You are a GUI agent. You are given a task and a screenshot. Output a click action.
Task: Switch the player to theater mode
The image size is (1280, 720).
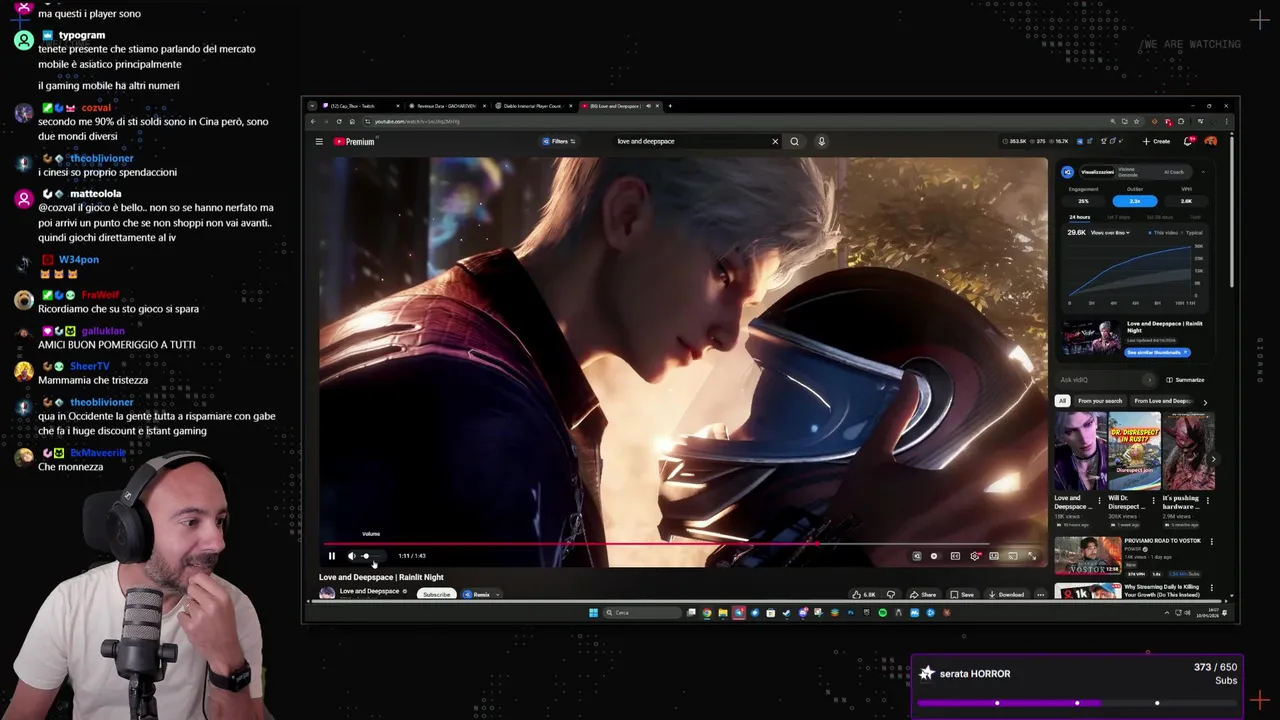coord(994,556)
